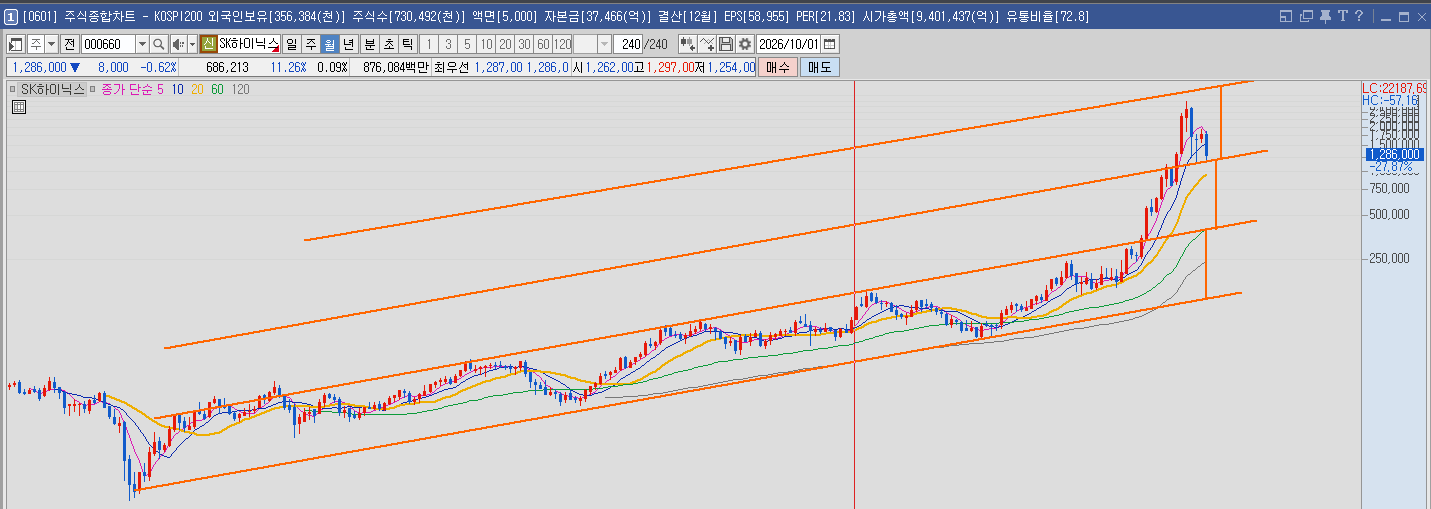Screen dimensions: 1431x509
Task: Select the 20 moving average legend
Action: click(x=197, y=89)
